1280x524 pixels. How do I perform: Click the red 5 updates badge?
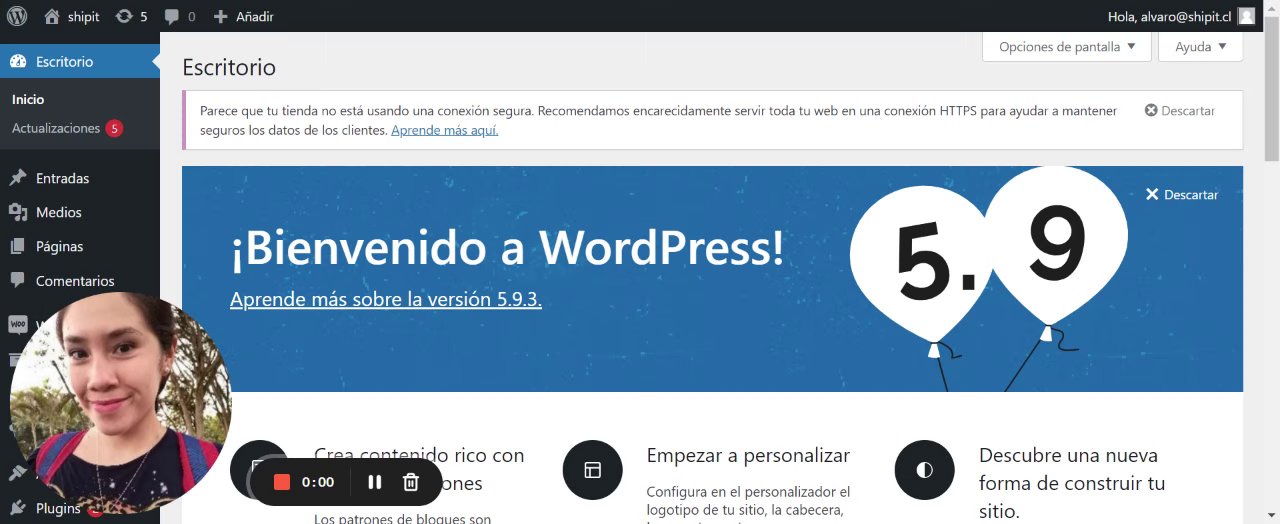click(114, 128)
